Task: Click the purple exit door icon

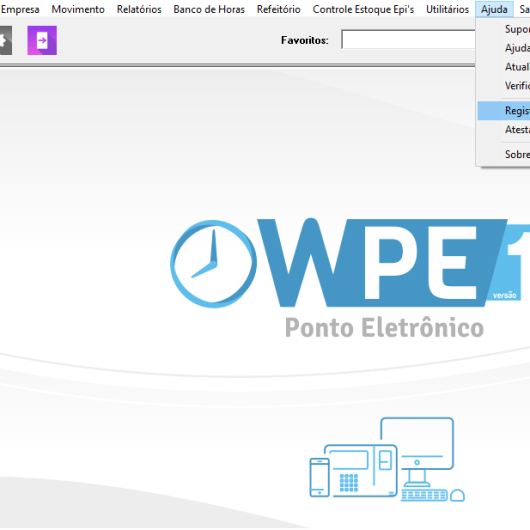Action: 42,40
